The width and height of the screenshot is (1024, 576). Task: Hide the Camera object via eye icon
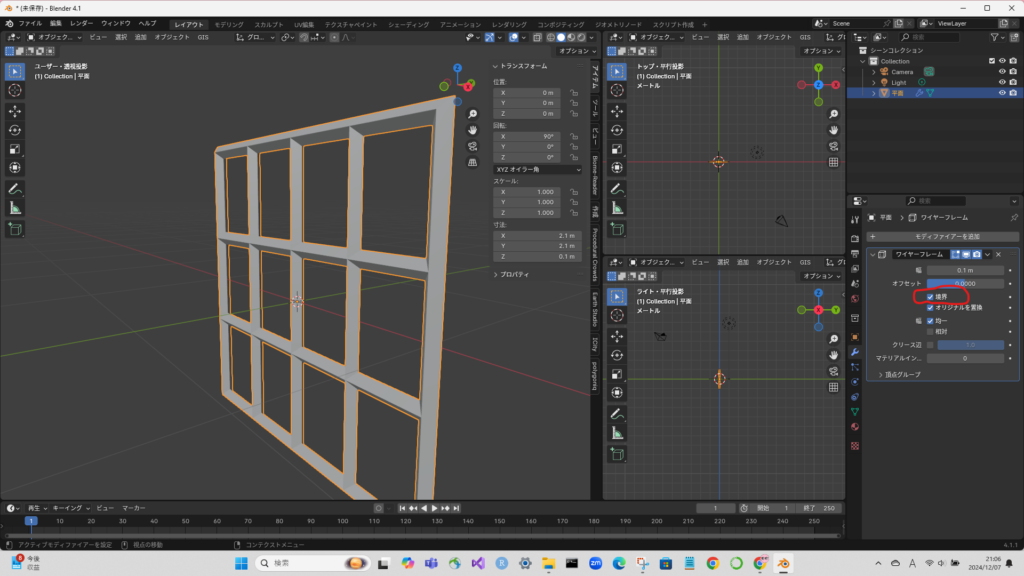[1001, 71]
